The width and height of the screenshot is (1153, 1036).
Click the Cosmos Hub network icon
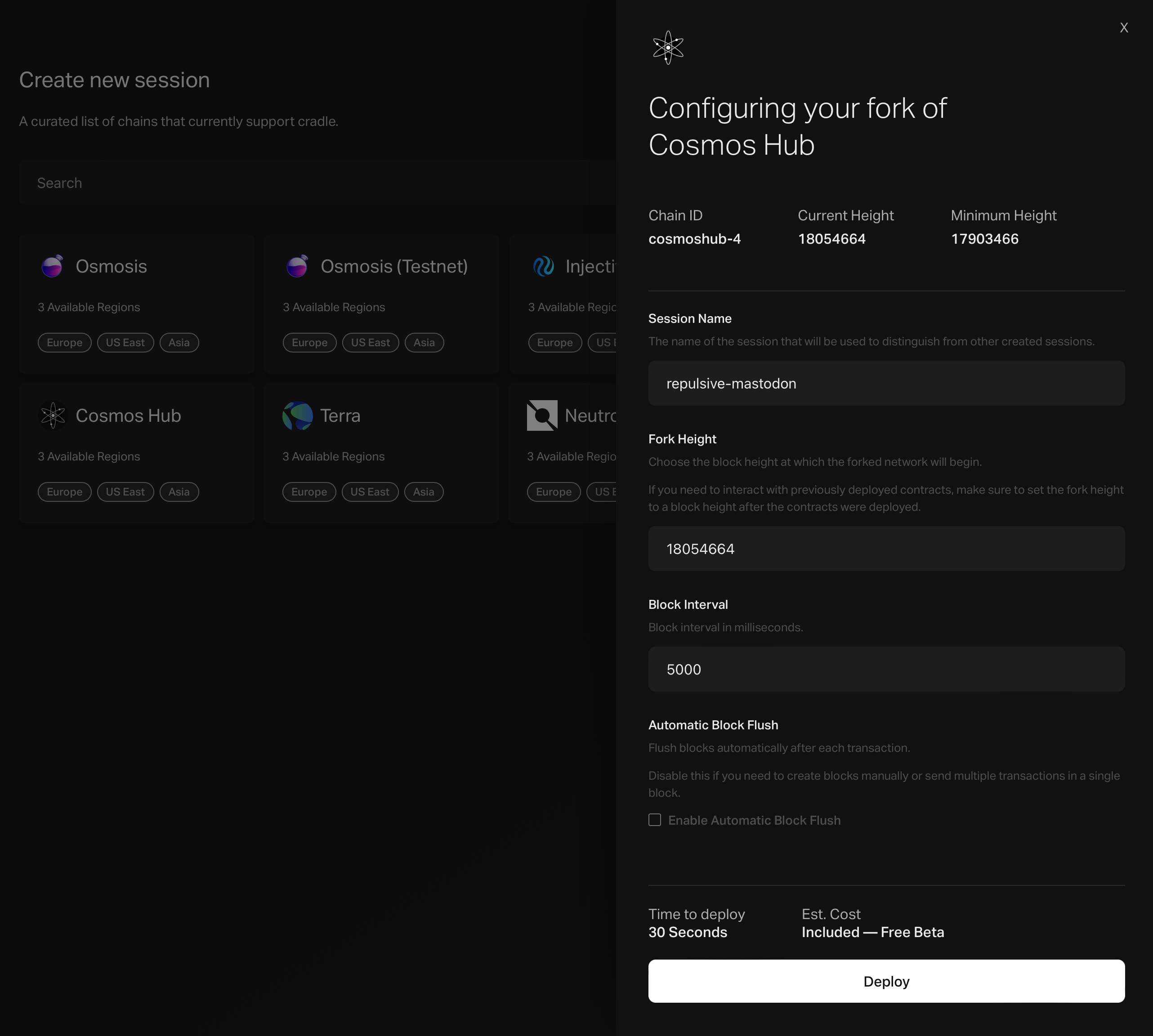[x=53, y=415]
